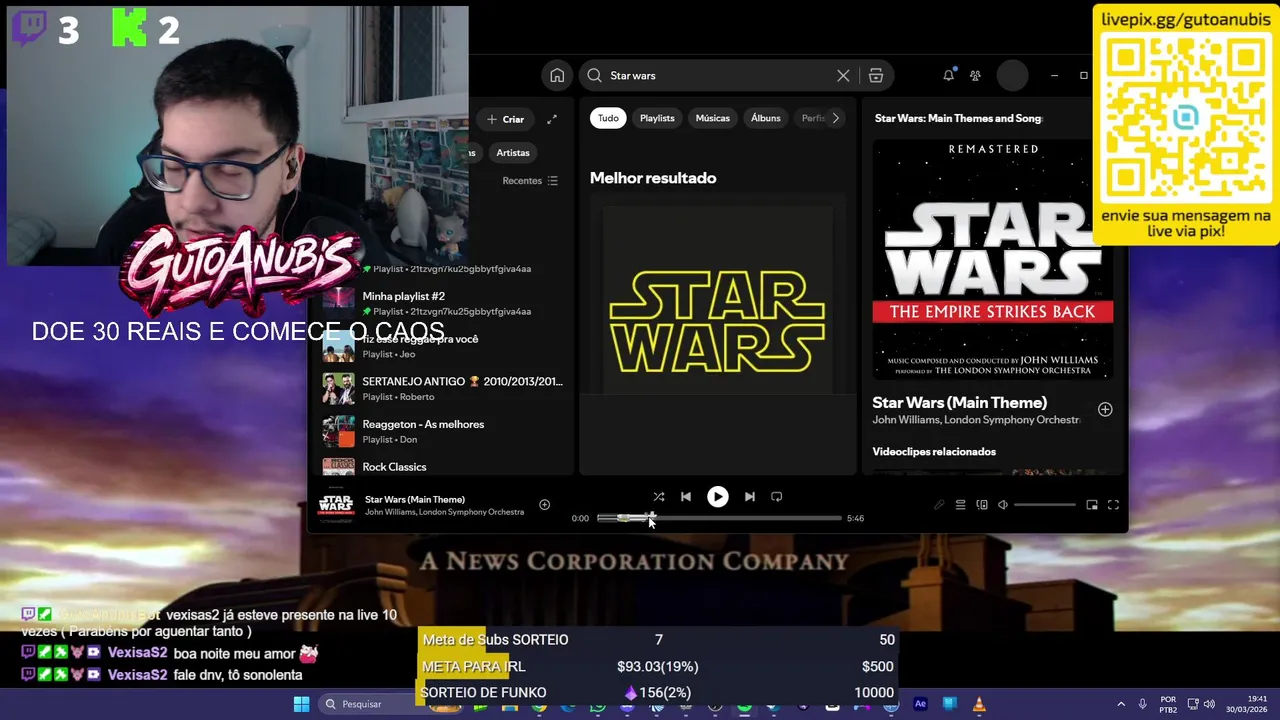The width and height of the screenshot is (1280, 720).
Task: Toggle repeat mode in player bar
Action: tap(776, 496)
